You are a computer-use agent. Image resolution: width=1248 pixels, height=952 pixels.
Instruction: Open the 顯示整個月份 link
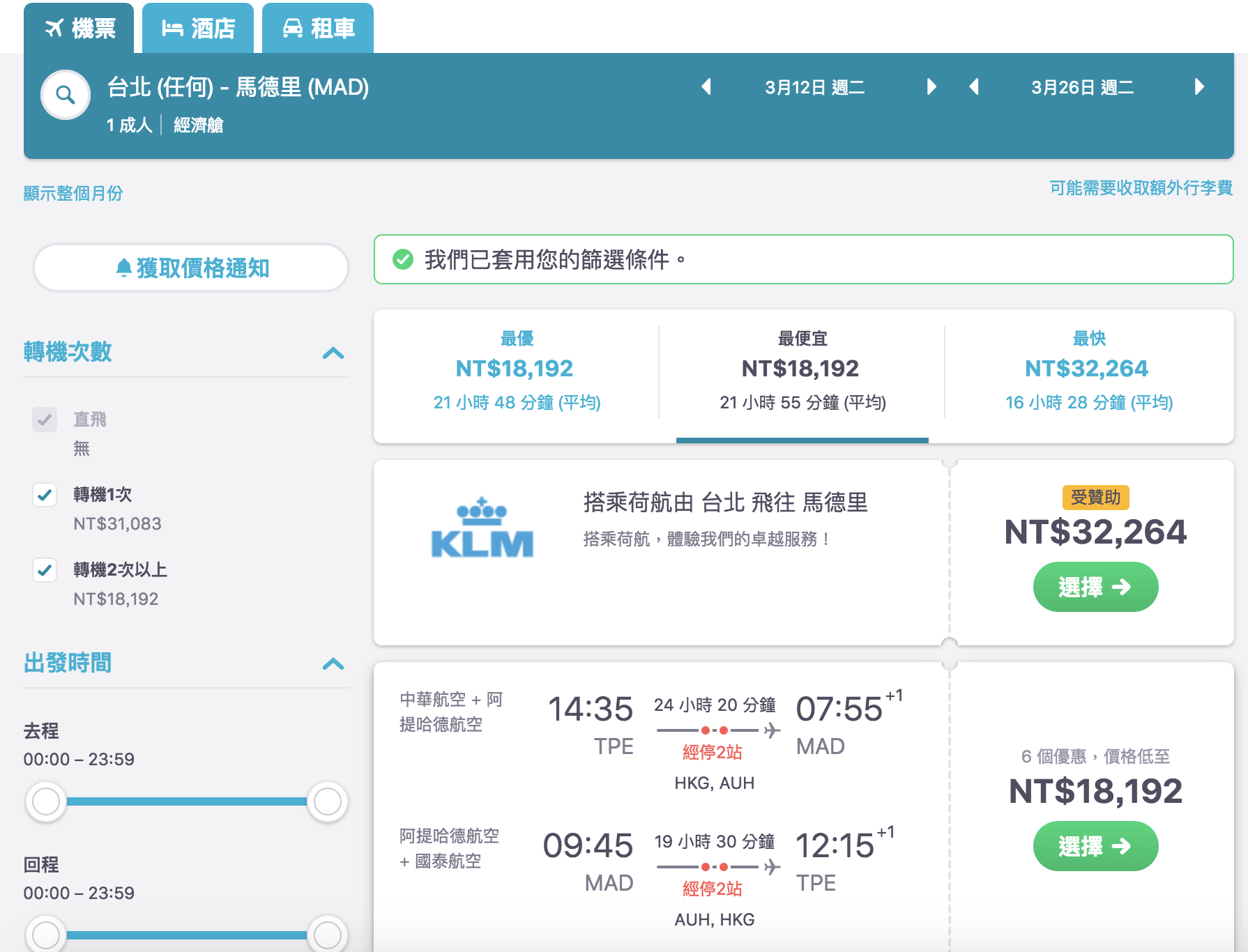pos(74,193)
